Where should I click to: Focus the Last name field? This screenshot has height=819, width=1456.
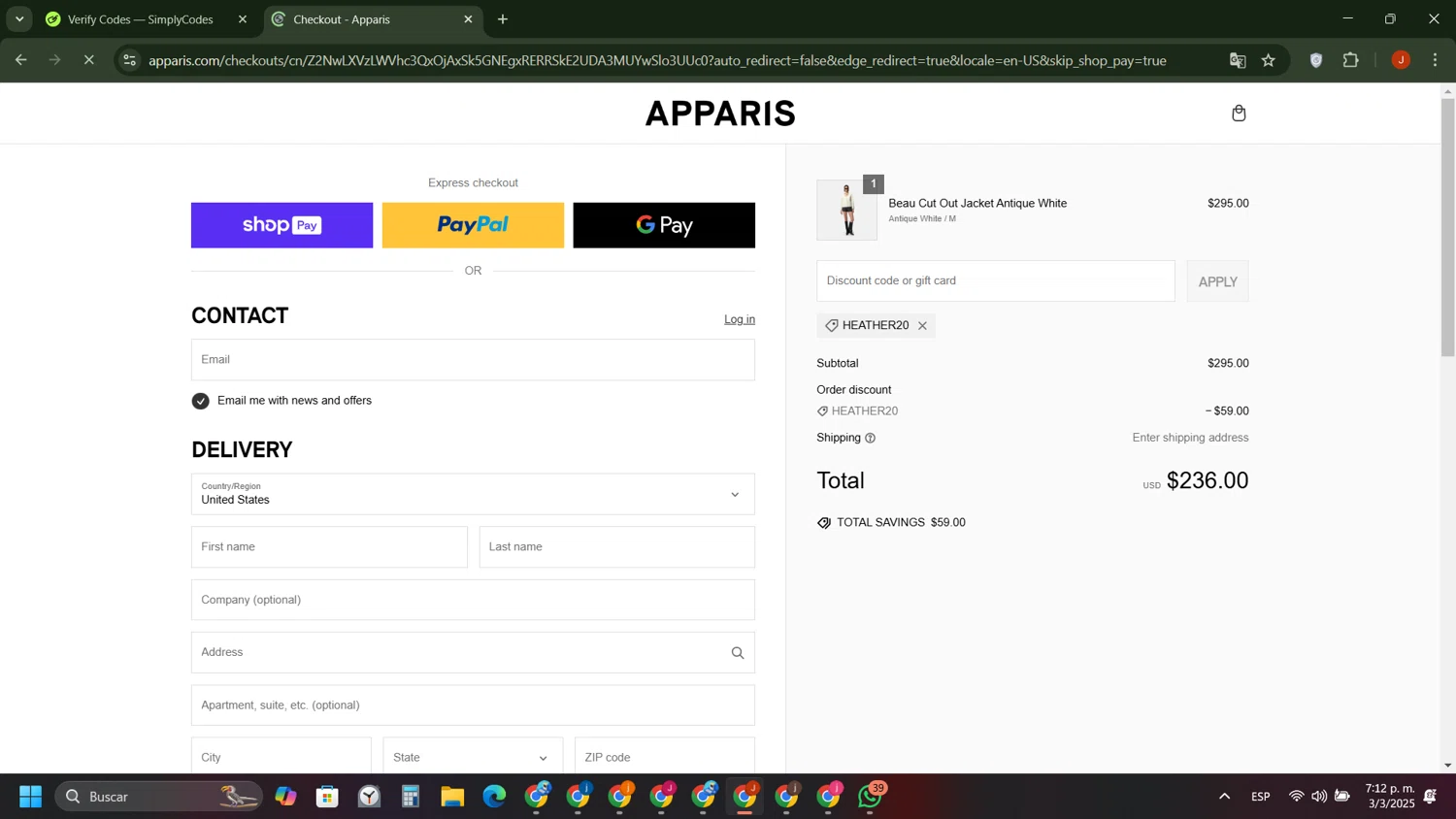616,547
